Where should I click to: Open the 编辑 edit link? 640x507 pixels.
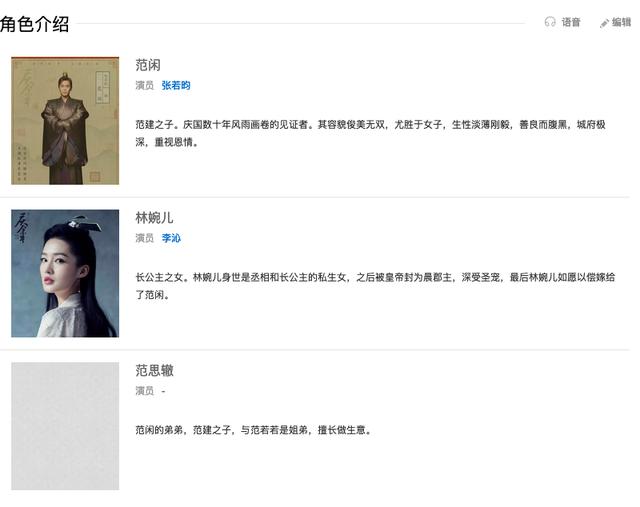(621, 22)
